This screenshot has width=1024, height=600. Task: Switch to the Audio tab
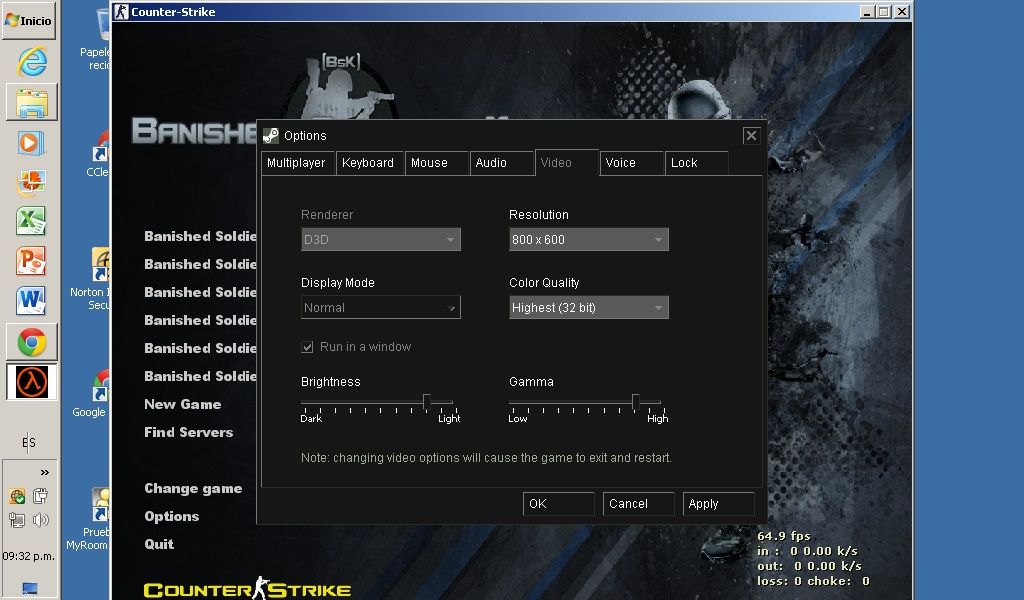click(491, 163)
